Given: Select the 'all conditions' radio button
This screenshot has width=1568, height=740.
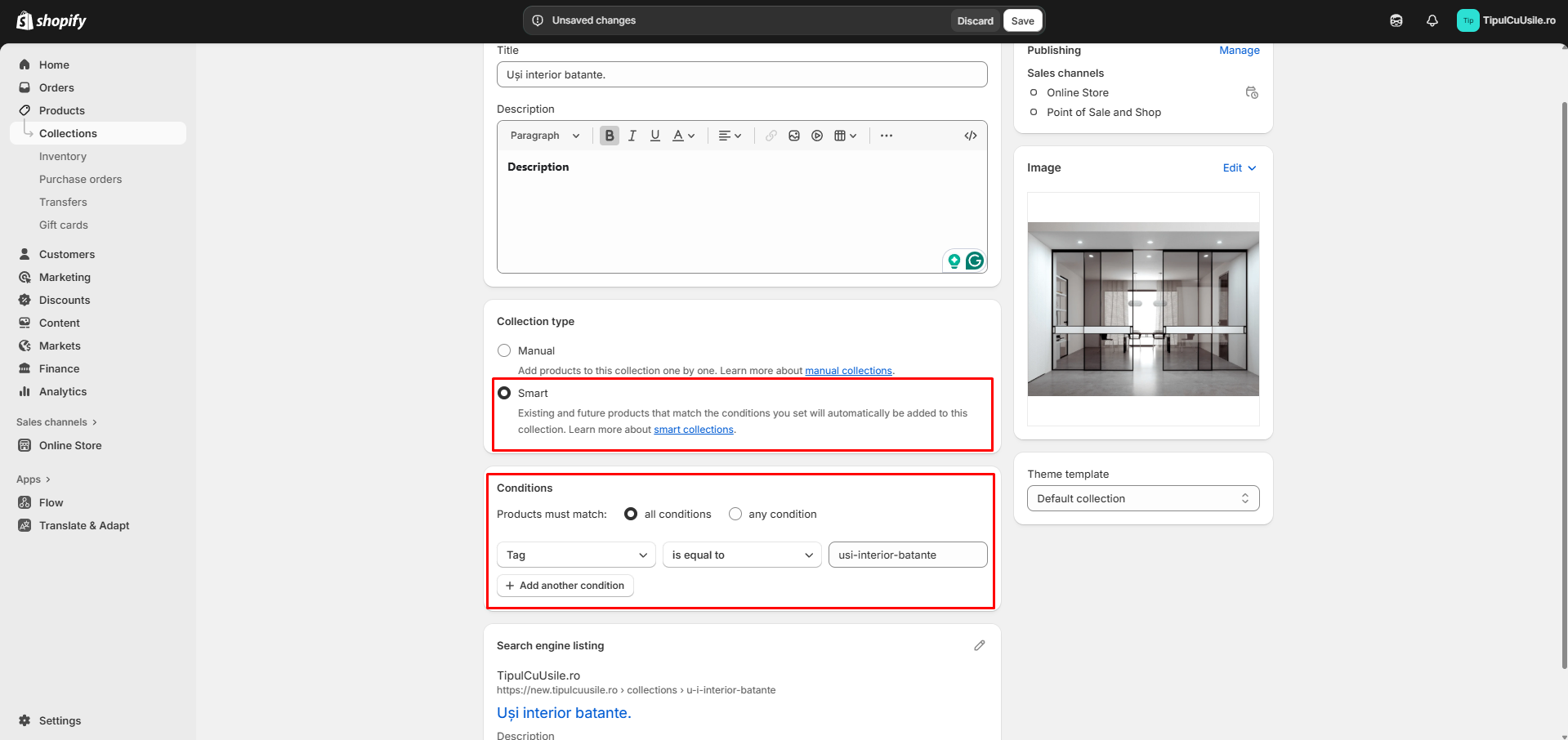Looking at the screenshot, I should click(x=631, y=514).
